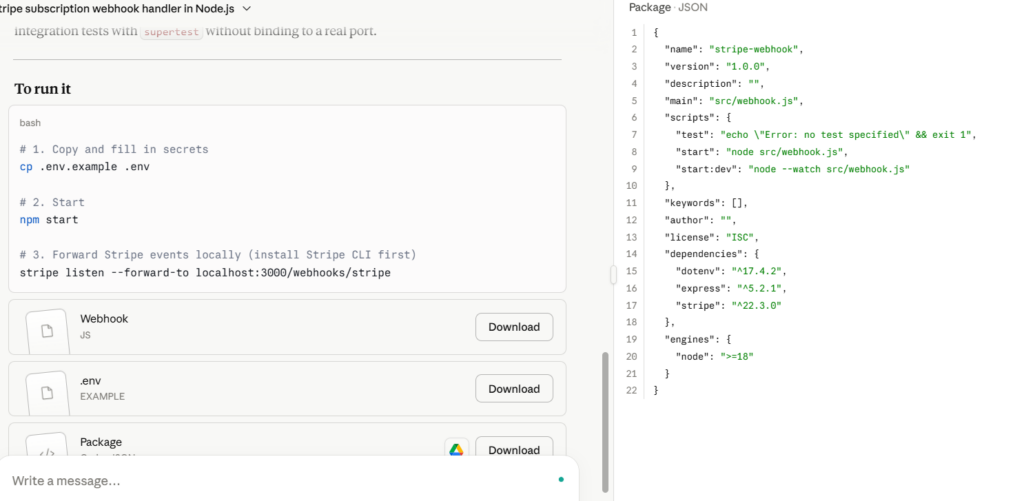The height and width of the screenshot is (501, 1024).
Task: Click the Webhook file name label
Action: coord(104,319)
